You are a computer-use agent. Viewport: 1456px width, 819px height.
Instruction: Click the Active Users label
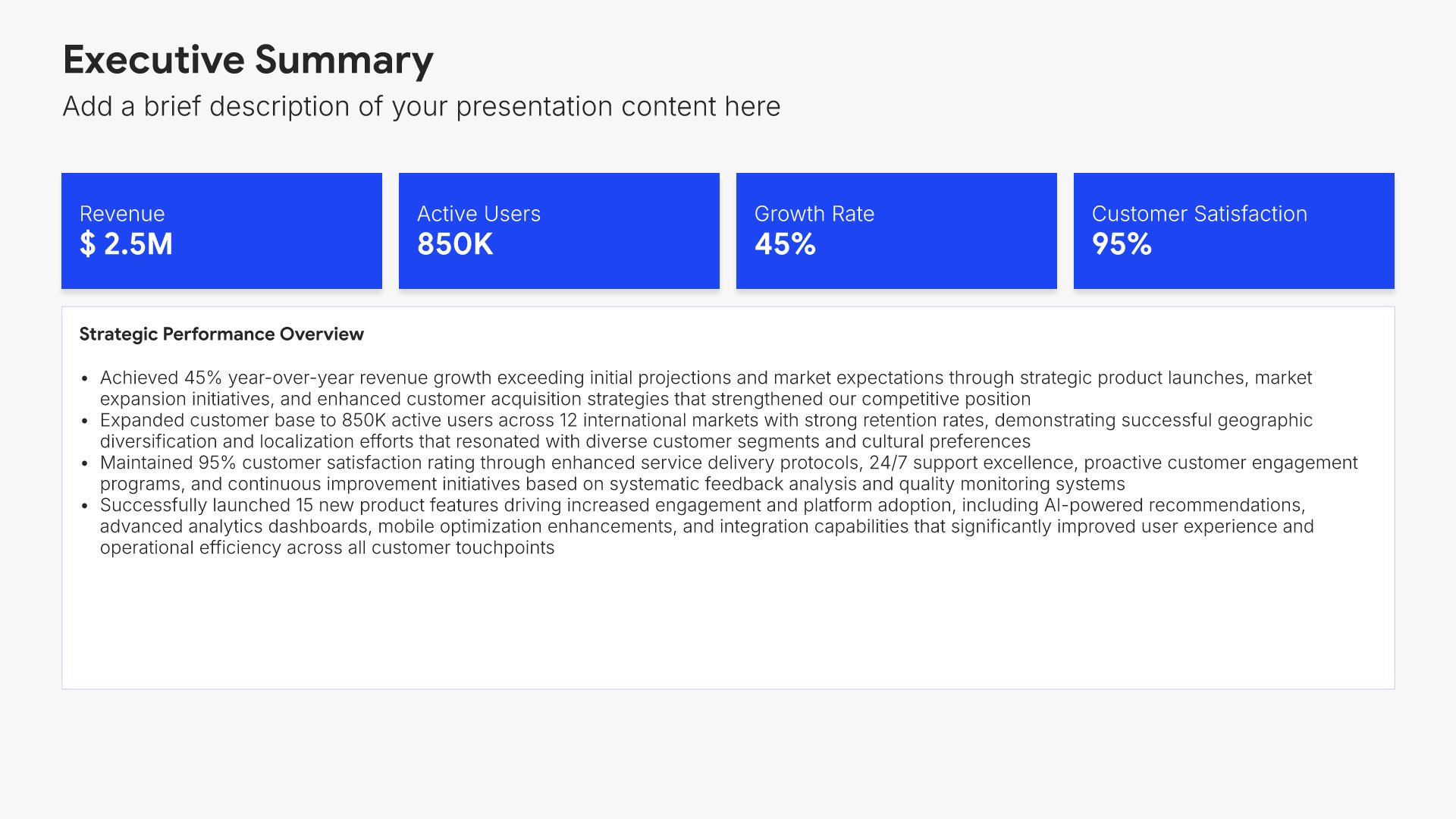[x=479, y=214]
